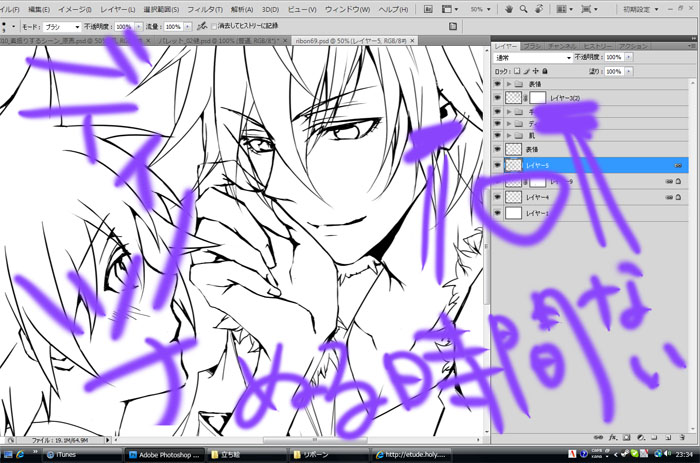Hide レイヤー3(2) layer with eye icon
This screenshot has height=463, width=700.
[x=498, y=97]
